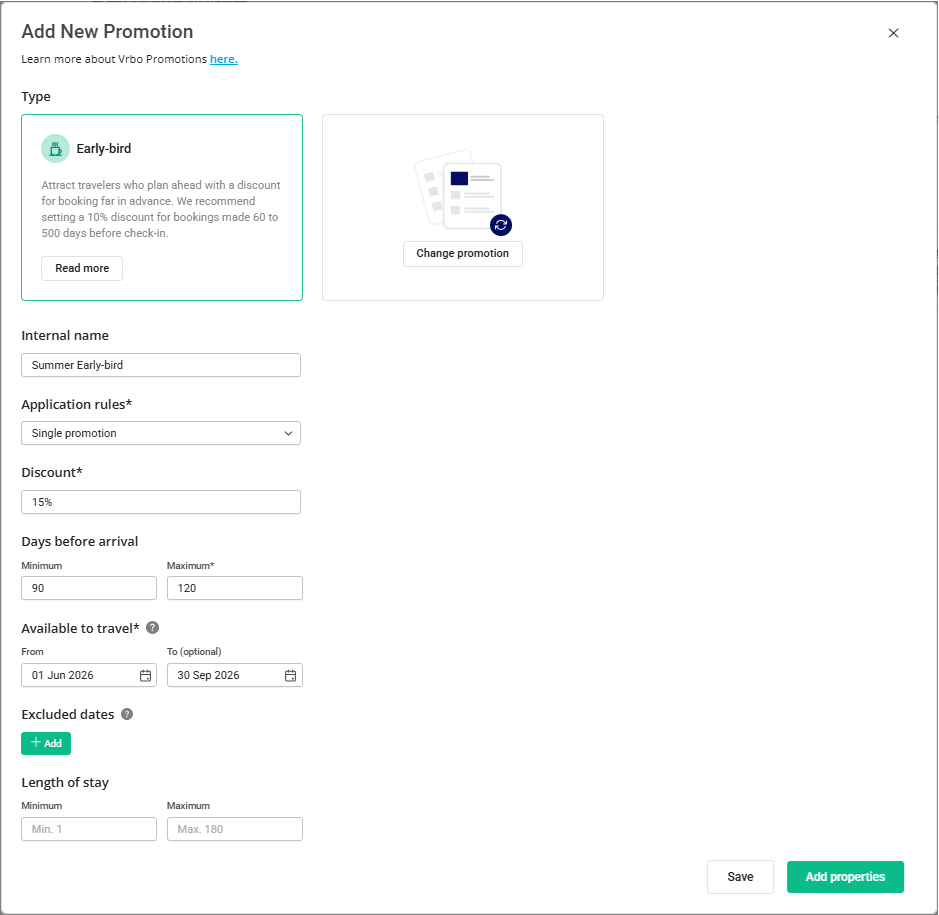Open the From date calendar icon
Screen dimensions: 939x915
145,676
